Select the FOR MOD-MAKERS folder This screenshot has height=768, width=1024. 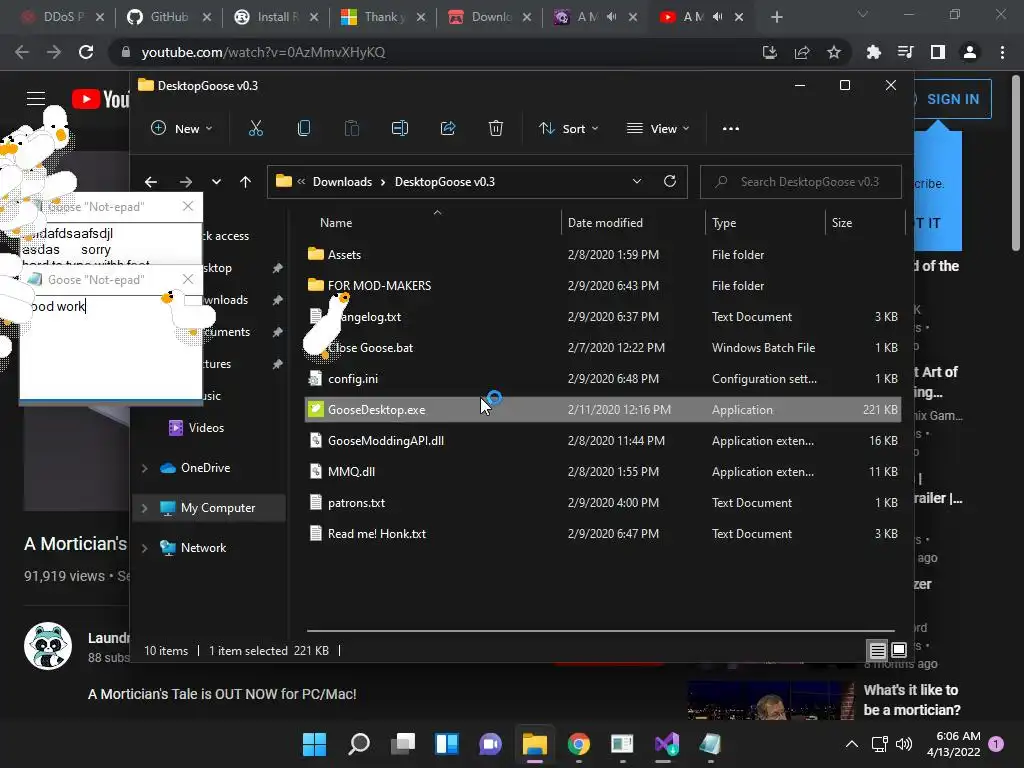pyautogui.click(x=603, y=285)
